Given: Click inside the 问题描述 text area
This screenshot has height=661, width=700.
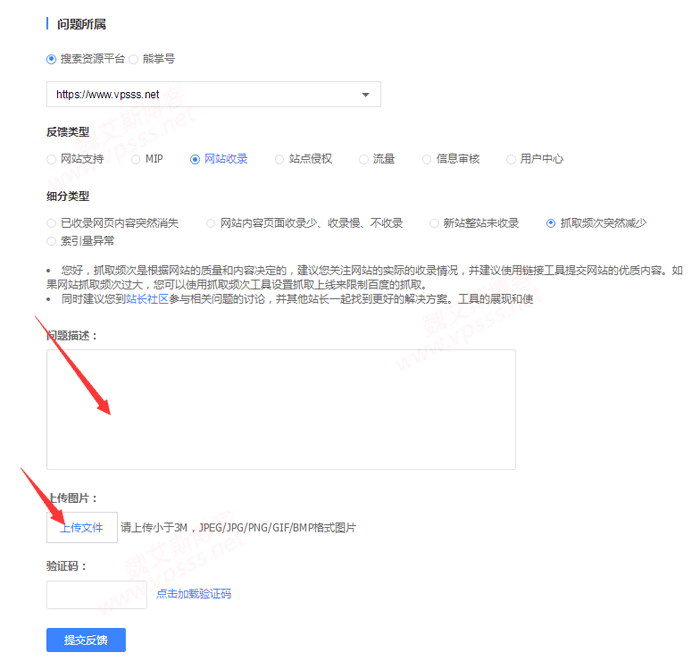Looking at the screenshot, I should [x=281, y=409].
